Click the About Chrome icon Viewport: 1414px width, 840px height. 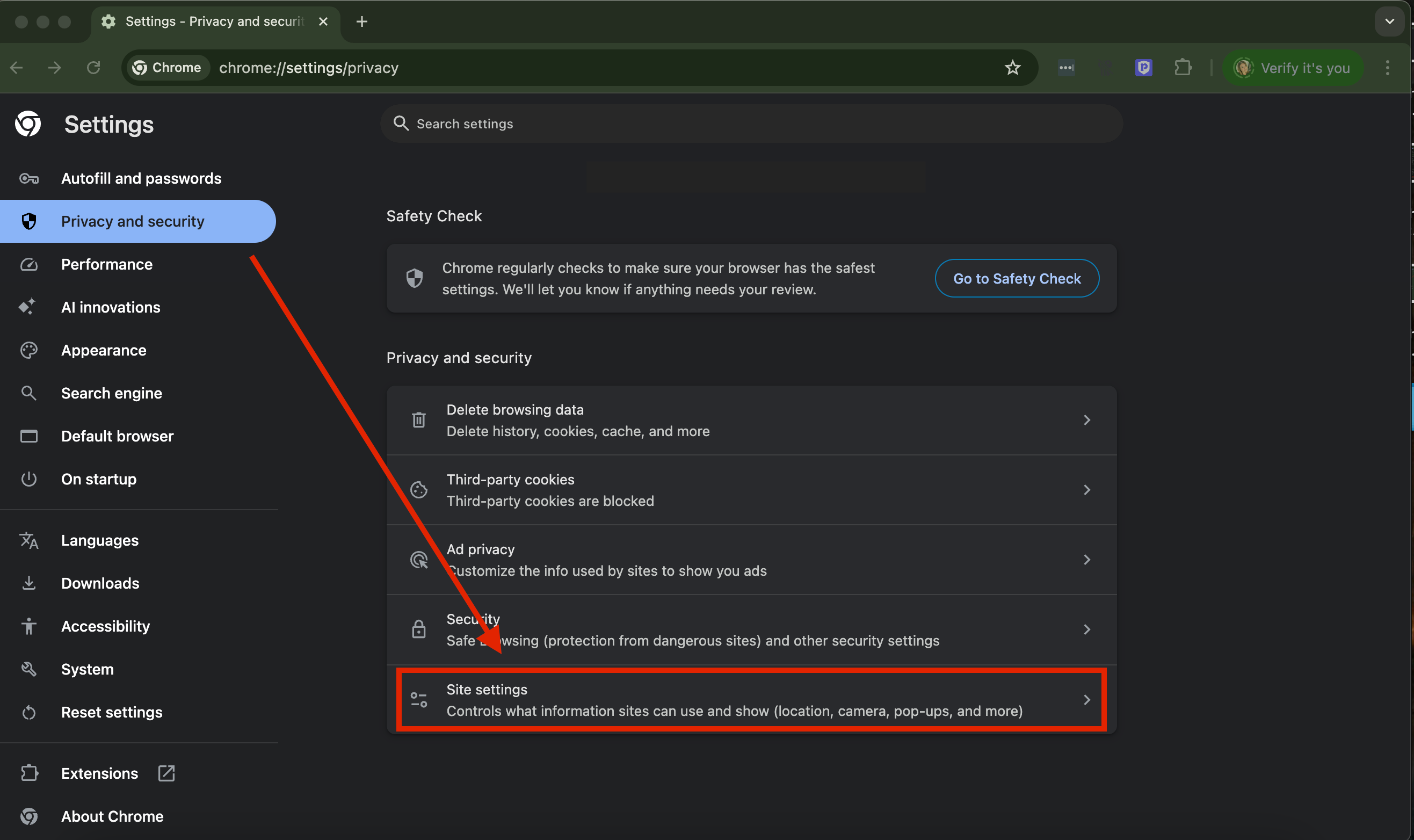pos(28,816)
